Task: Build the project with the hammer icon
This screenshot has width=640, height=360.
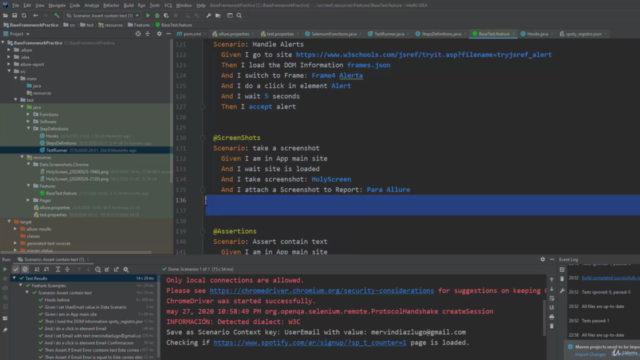Action: (57, 16)
